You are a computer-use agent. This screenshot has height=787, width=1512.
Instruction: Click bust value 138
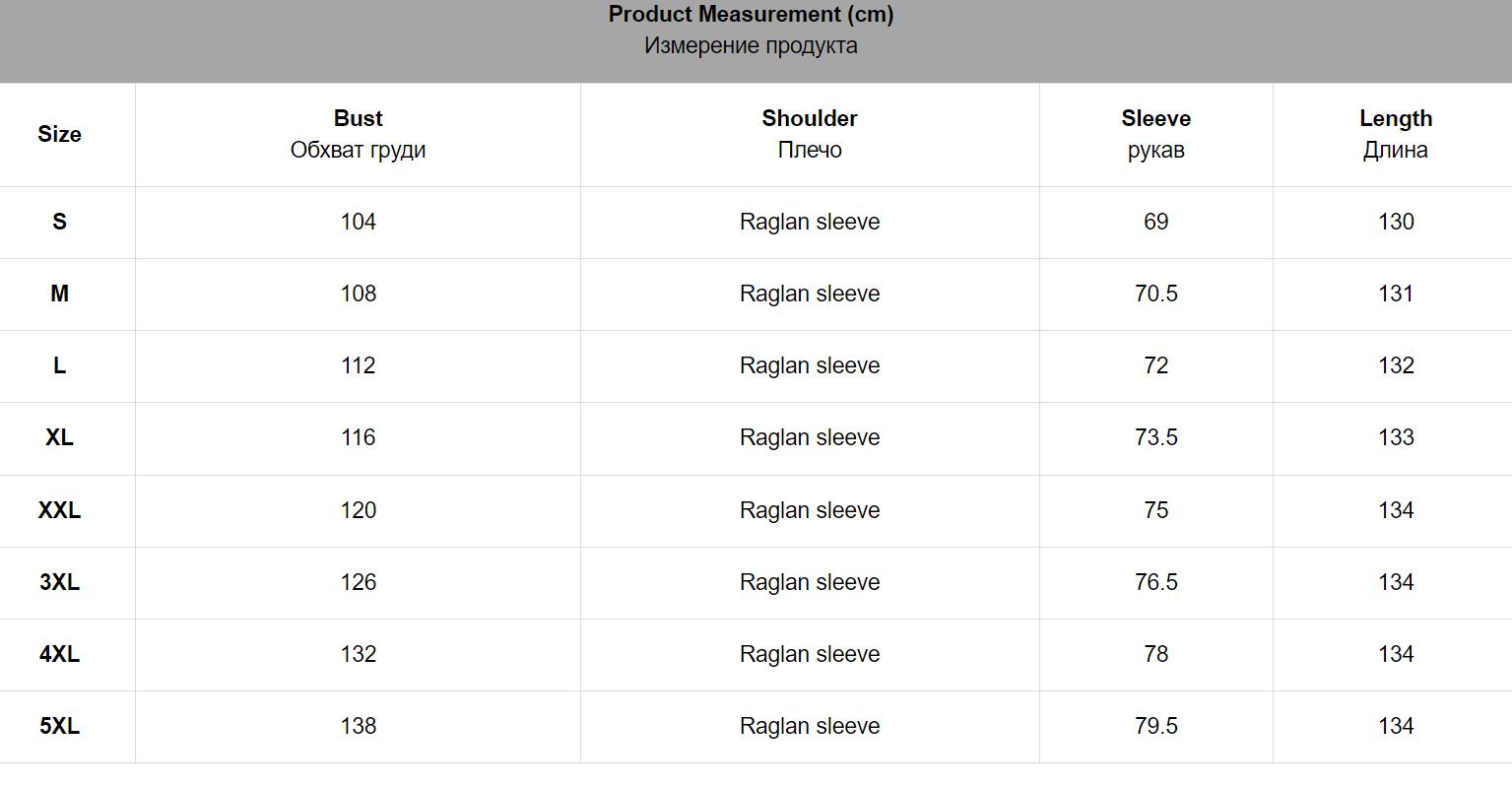tap(358, 727)
